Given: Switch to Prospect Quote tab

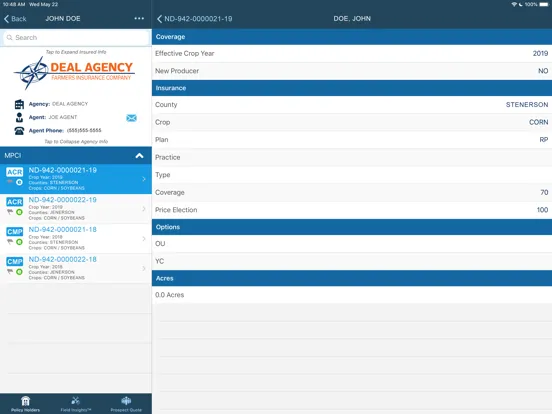Looking at the screenshot, I should pyautogui.click(x=126, y=404).
